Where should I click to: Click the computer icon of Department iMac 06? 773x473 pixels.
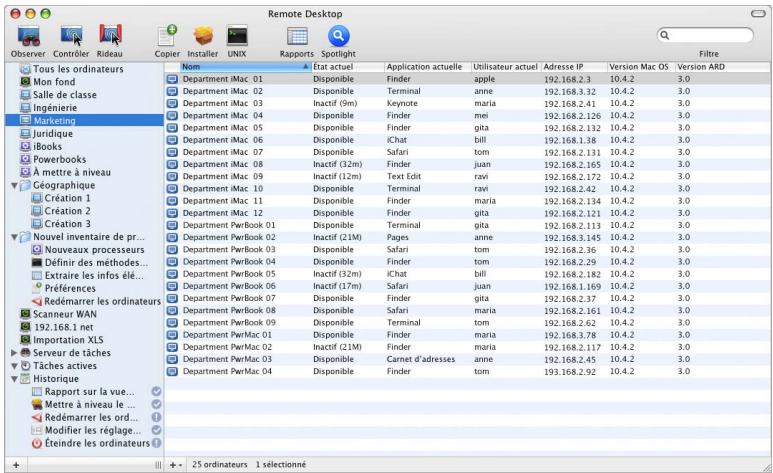[x=172, y=140]
